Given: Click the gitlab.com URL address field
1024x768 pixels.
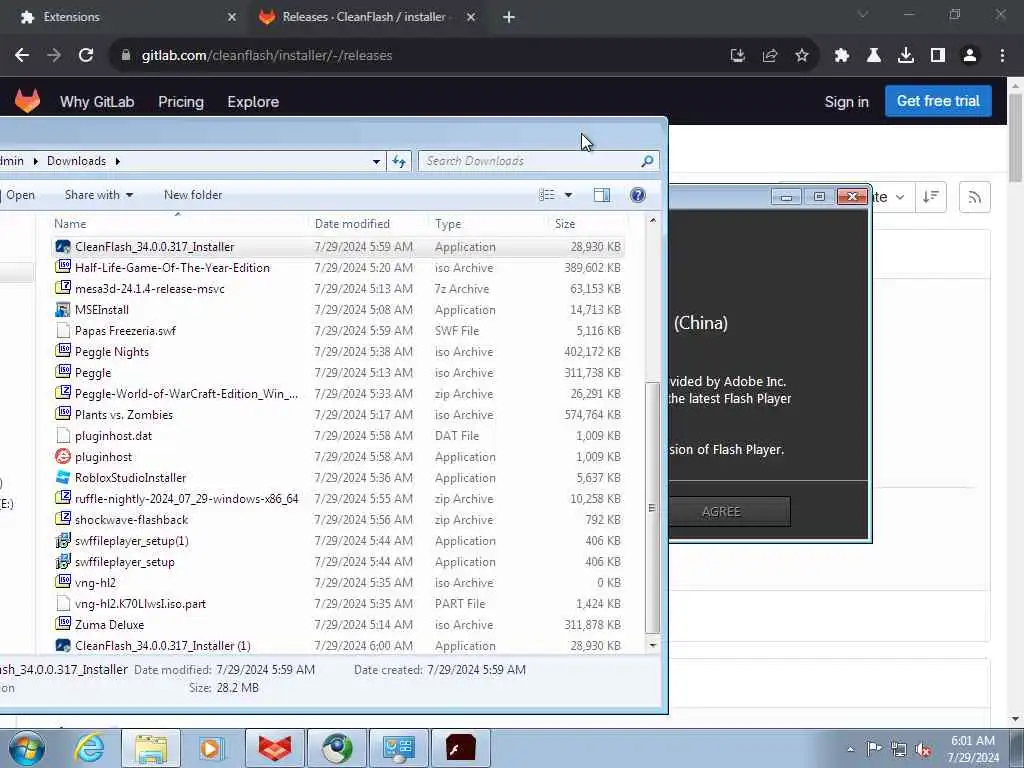Looking at the screenshot, I should pyautogui.click(x=418, y=56).
